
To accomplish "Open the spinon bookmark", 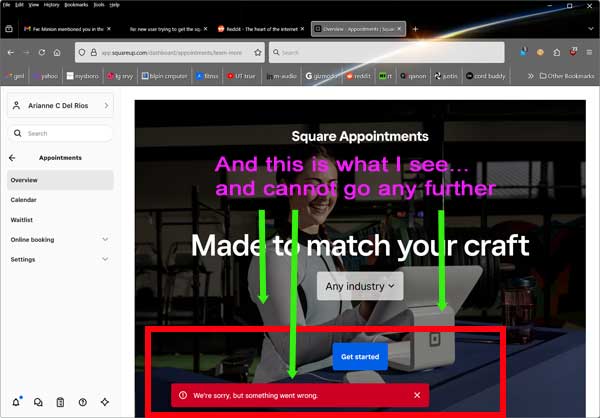I will [413, 76].
